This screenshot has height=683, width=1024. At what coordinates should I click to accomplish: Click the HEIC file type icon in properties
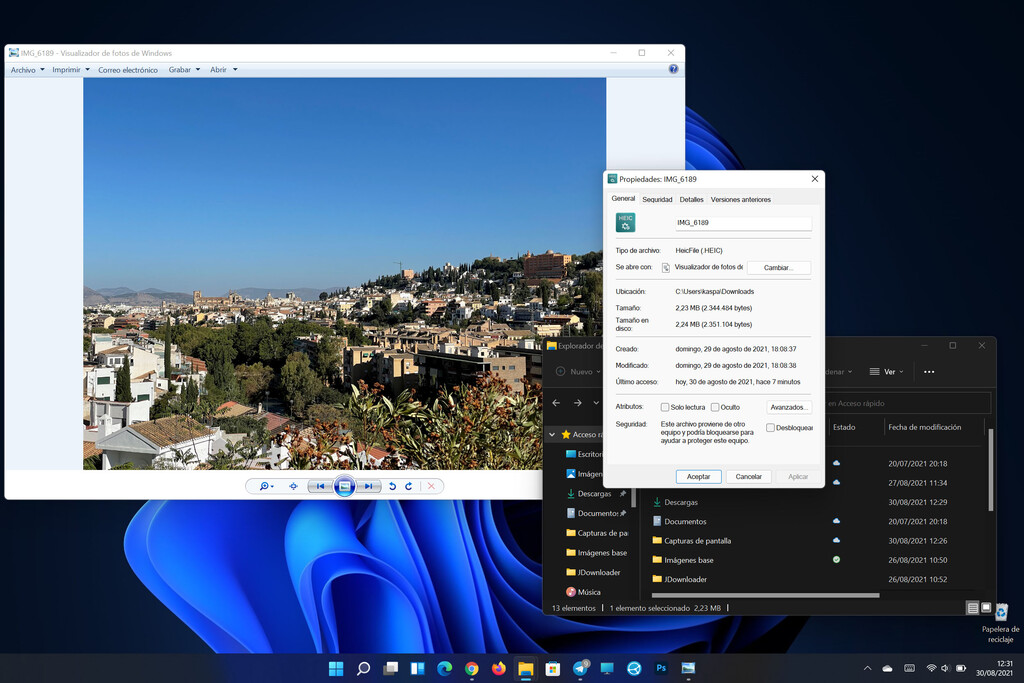[626, 223]
